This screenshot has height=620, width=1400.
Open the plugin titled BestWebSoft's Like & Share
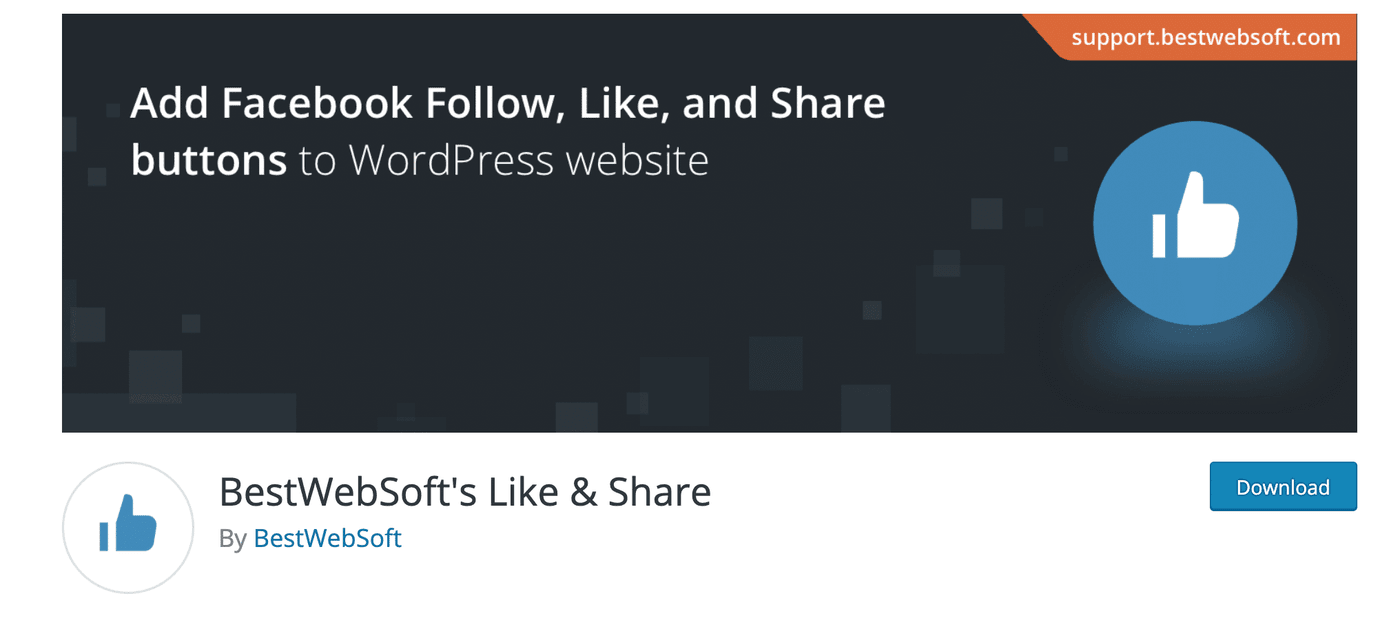(x=466, y=491)
